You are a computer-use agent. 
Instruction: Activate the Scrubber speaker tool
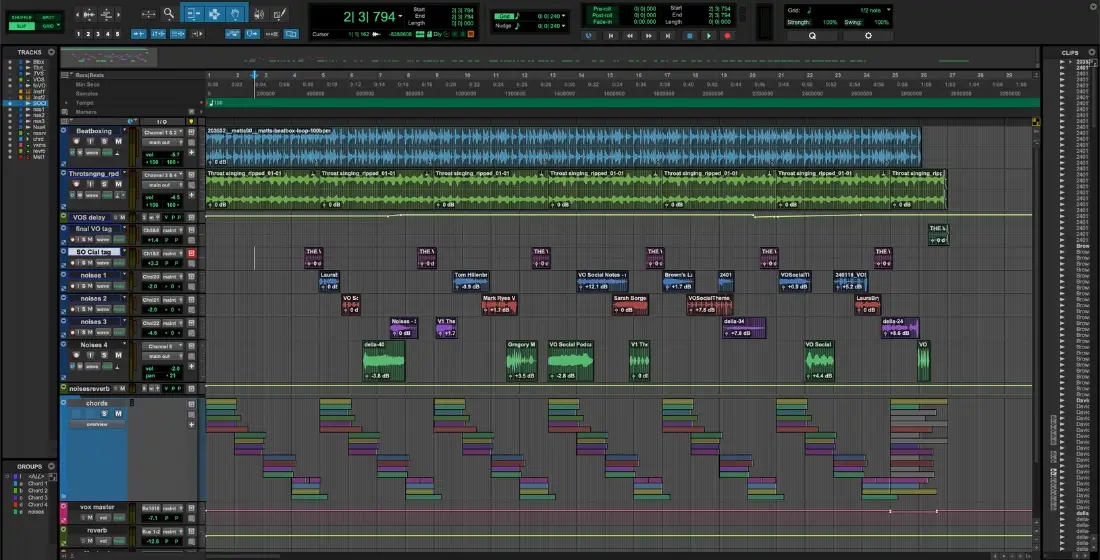pos(259,14)
